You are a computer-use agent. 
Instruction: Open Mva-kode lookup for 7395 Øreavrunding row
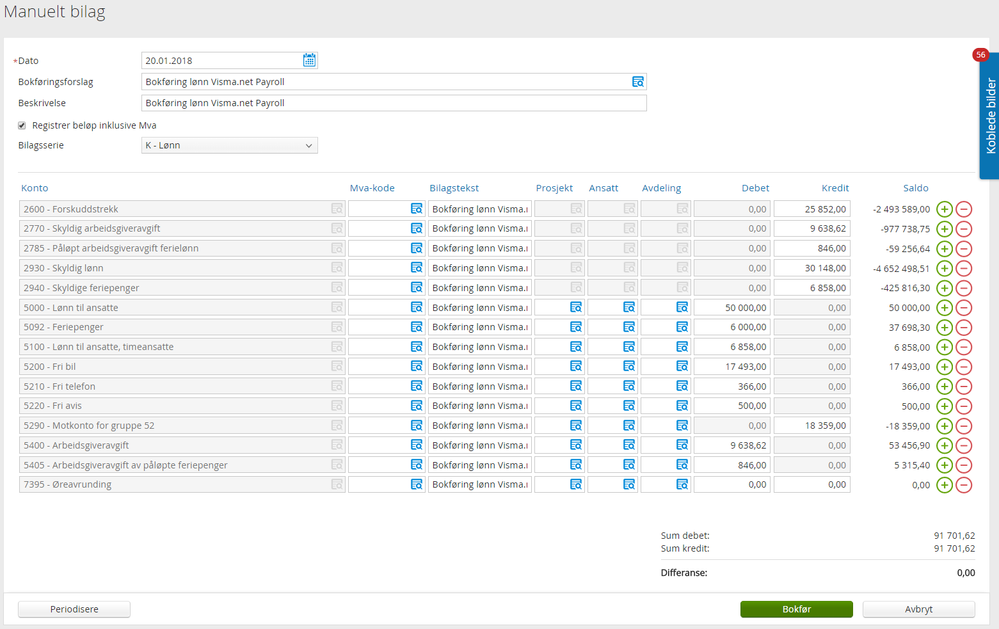(x=416, y=485)
